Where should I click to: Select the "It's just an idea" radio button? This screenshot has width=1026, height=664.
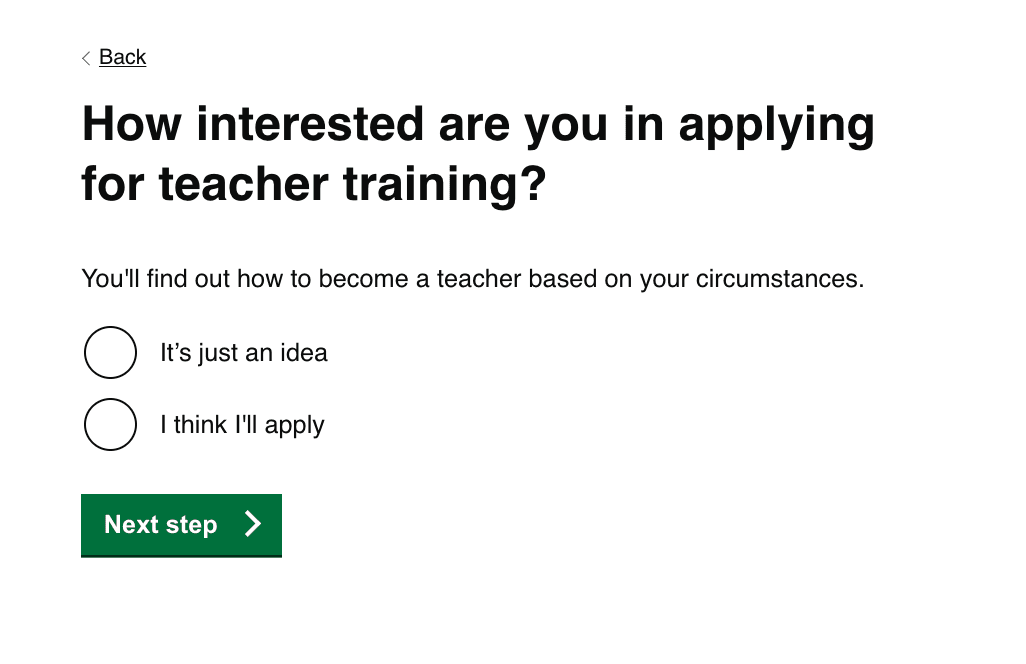[x=110, y=352]
